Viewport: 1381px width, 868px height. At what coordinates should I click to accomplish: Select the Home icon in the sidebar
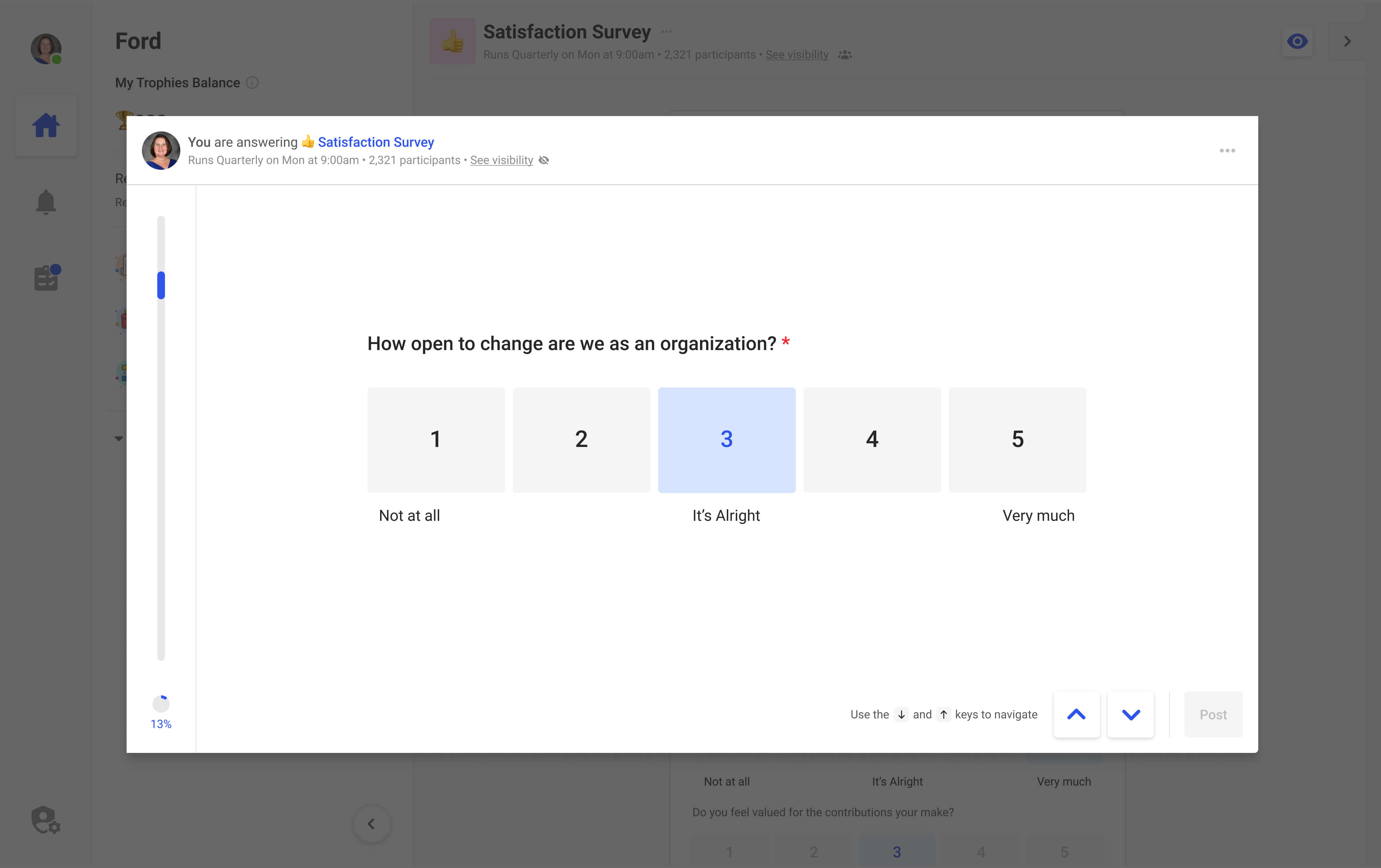pos(46,125)
